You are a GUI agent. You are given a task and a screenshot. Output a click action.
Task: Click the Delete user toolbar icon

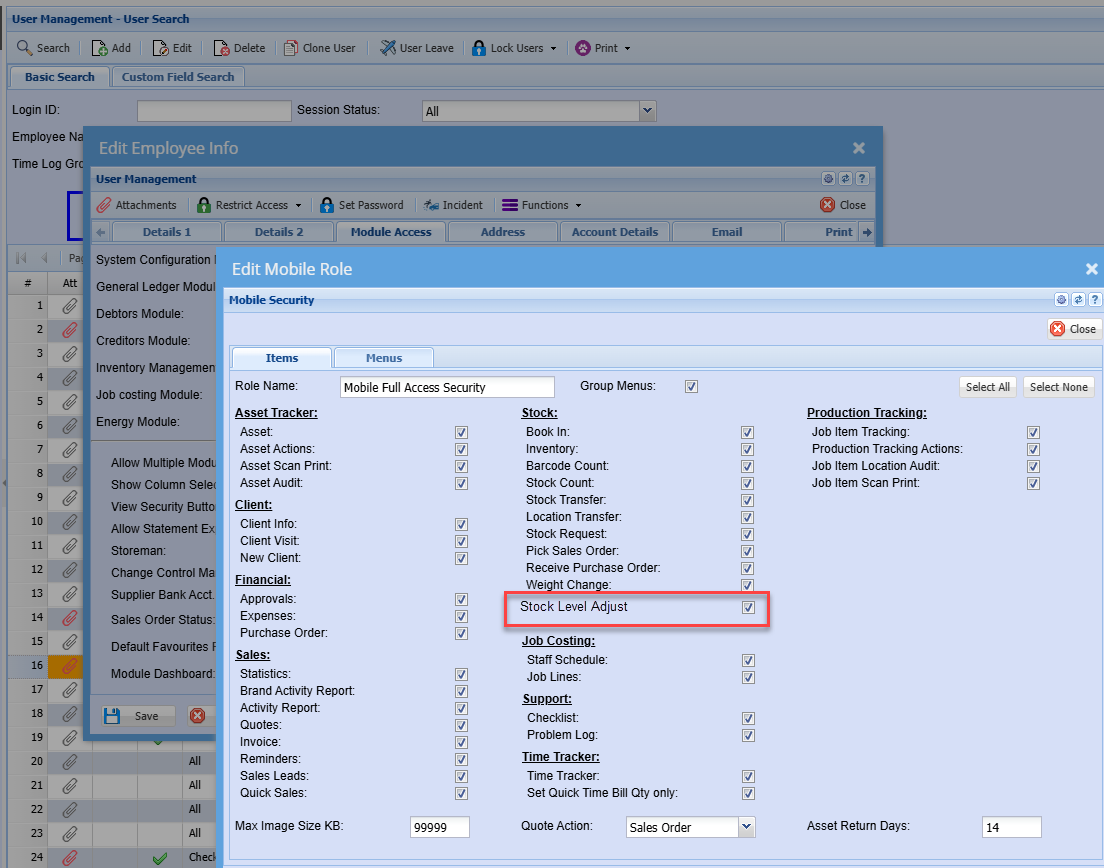(222, 48)
